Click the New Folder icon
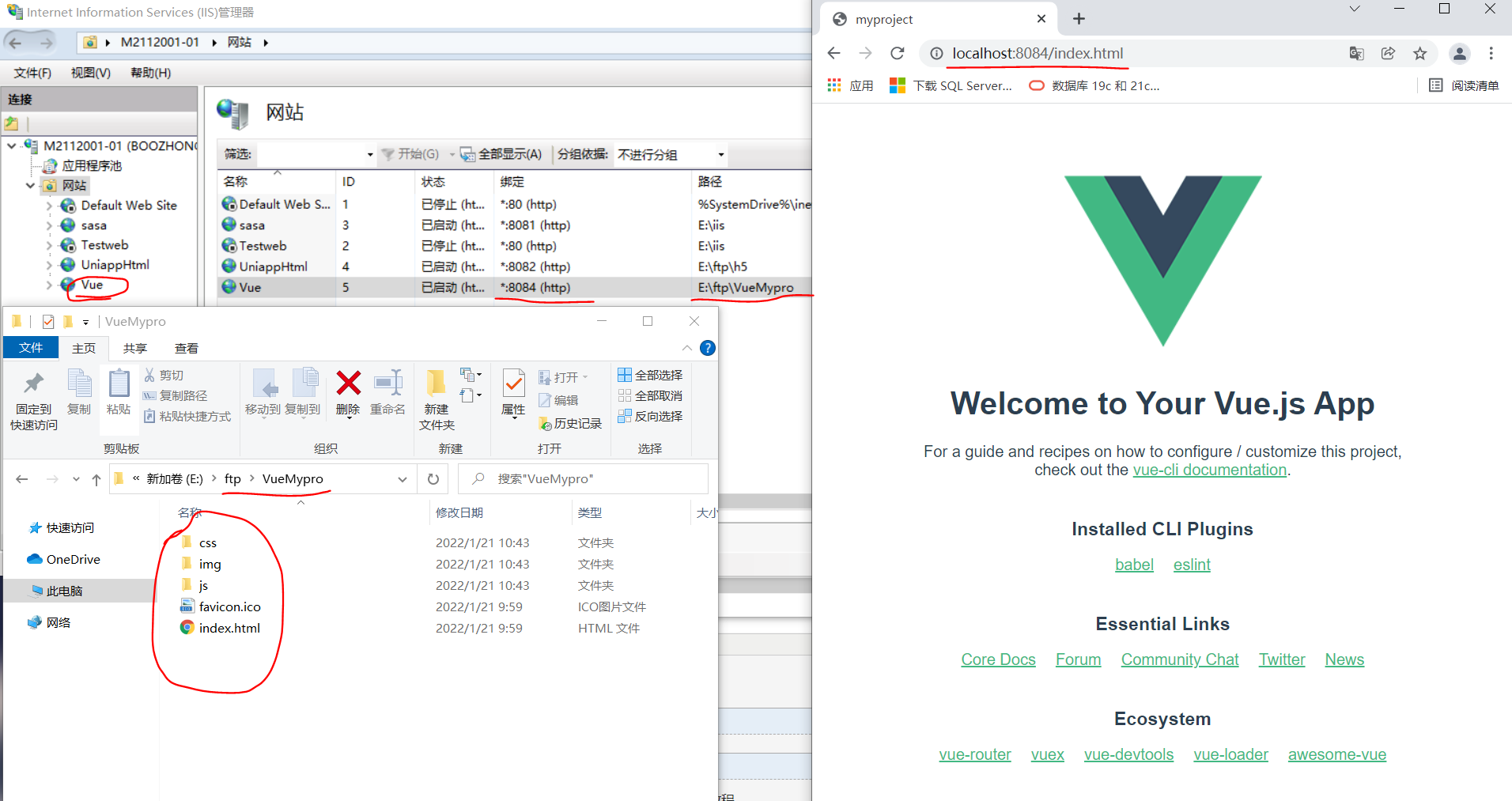The height and width of the screenshot is (801, 1512). point(436,383)
